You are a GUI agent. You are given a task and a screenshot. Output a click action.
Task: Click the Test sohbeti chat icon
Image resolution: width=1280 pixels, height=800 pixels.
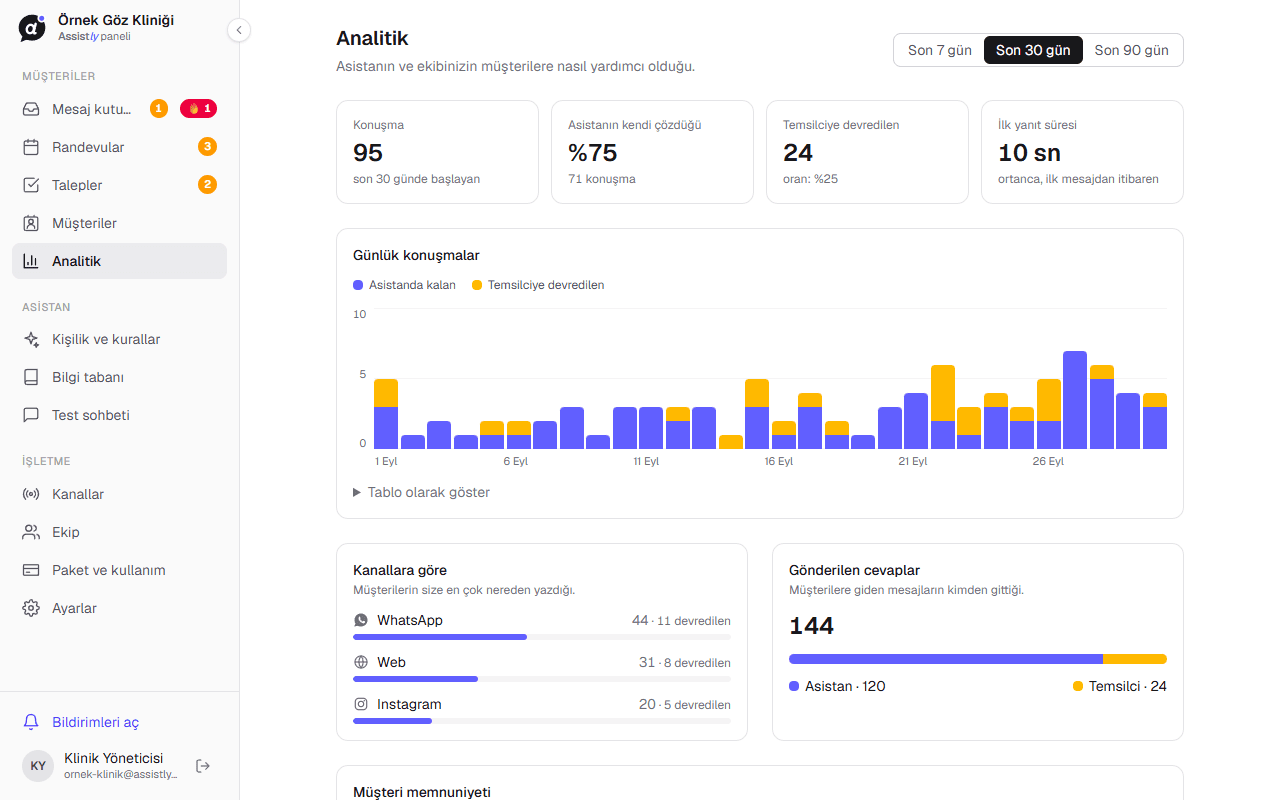pos(32,415)
